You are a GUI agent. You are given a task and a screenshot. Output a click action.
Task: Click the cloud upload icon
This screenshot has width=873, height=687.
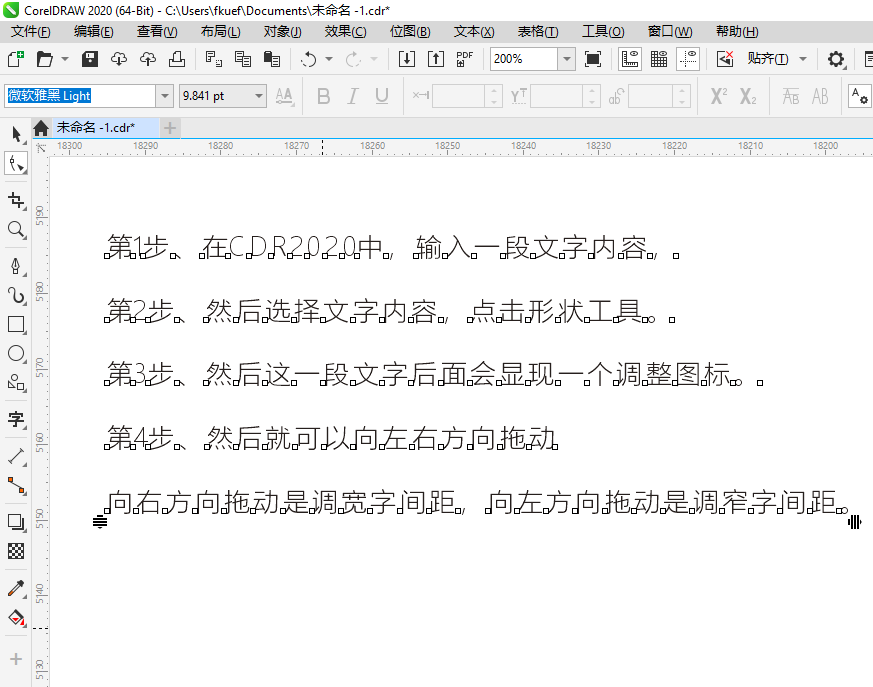(148, 58)
